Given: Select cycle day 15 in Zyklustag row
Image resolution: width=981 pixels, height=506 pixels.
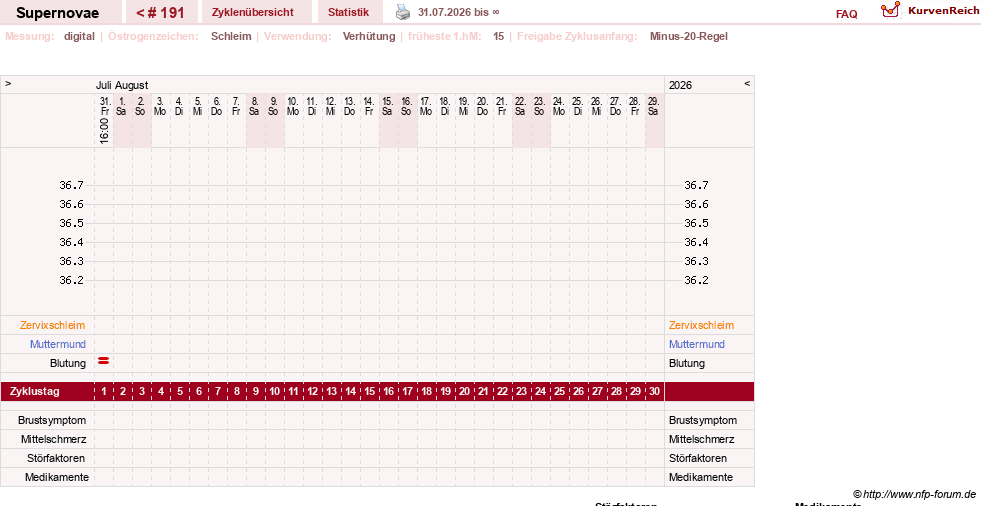Looking at the screenshot, I should (370, 392).
